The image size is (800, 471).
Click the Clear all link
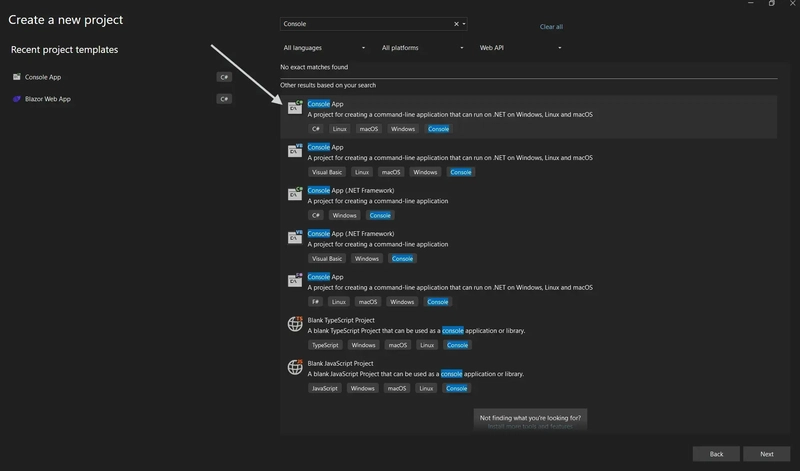coord(551,27)
